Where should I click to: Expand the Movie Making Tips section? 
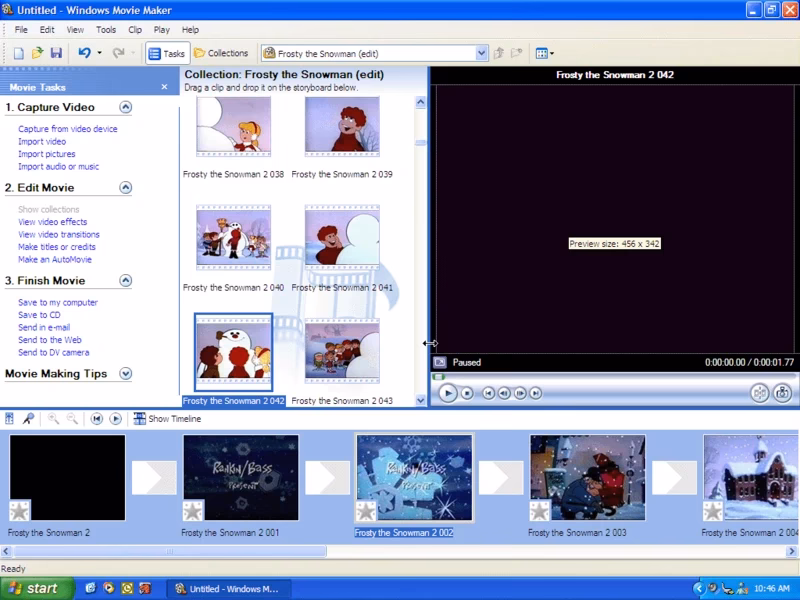pos(126,373)
